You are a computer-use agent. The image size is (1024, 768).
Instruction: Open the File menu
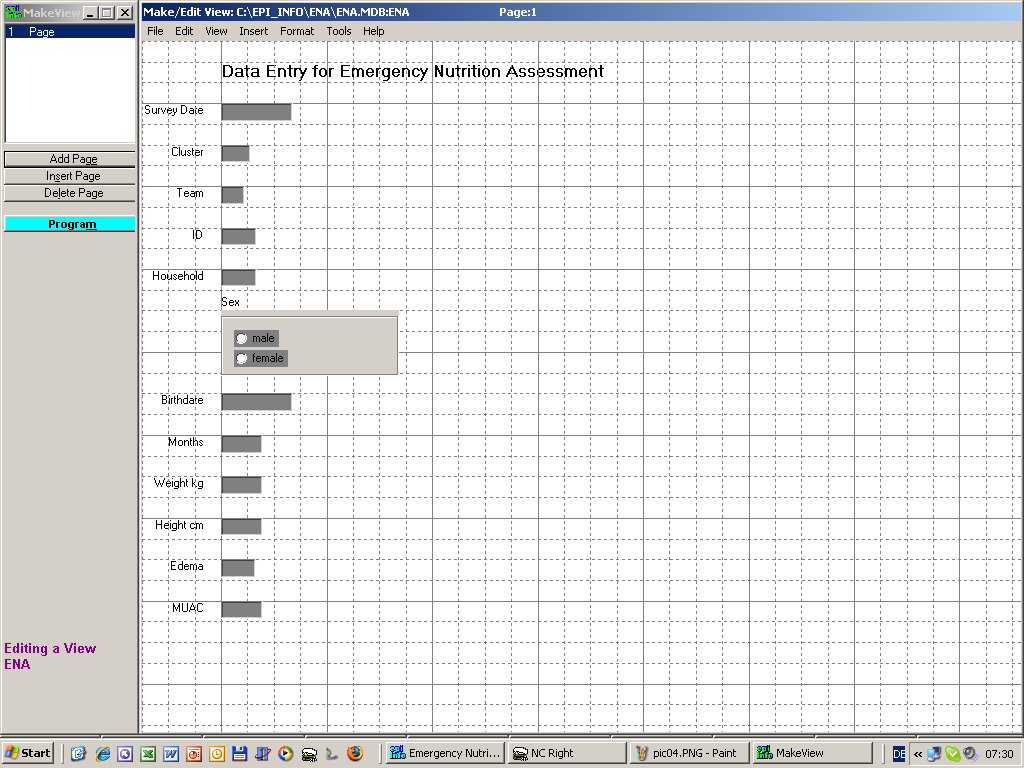coord(155,31)
